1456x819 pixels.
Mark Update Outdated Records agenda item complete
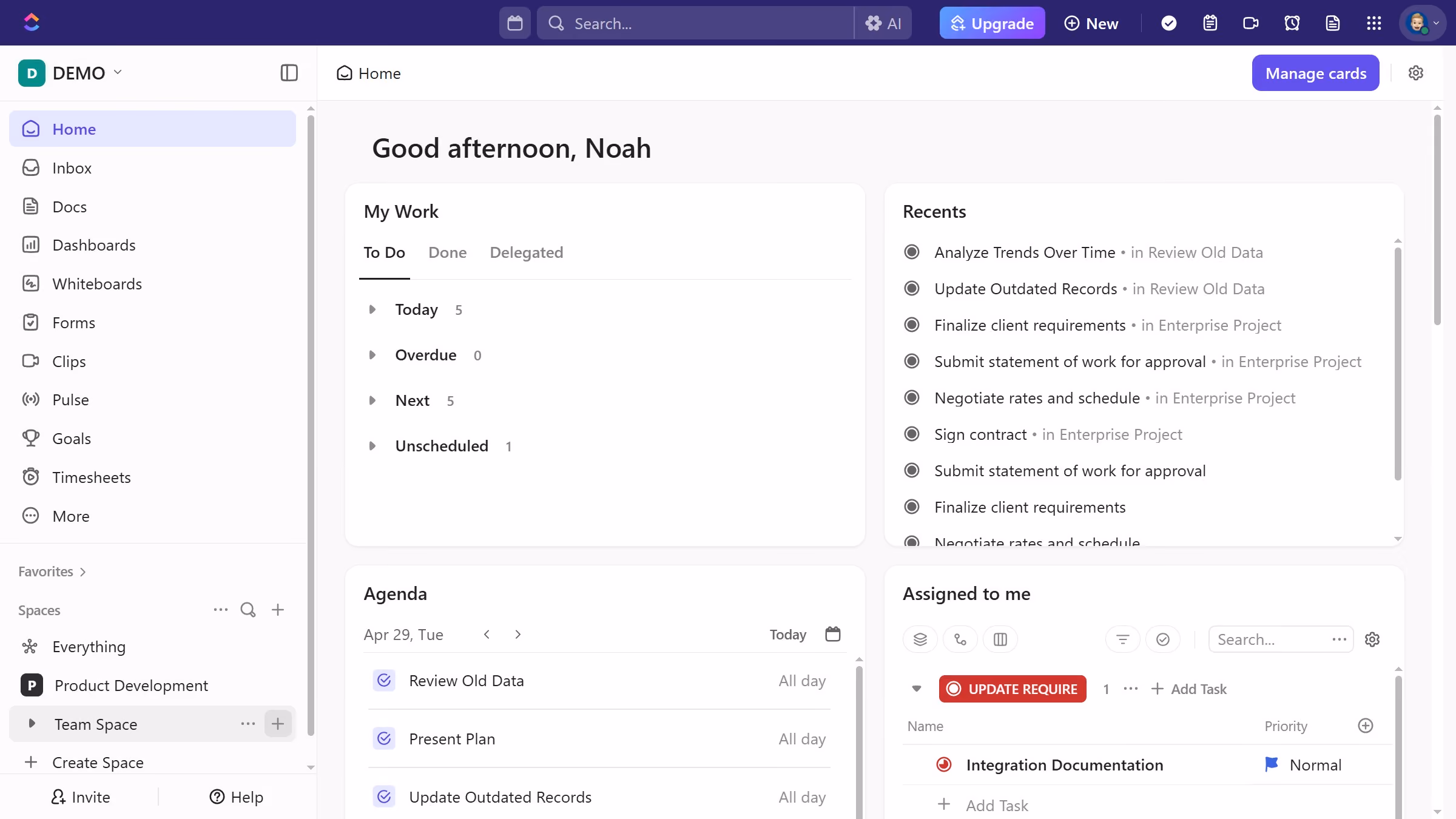(x=384, y=797)
